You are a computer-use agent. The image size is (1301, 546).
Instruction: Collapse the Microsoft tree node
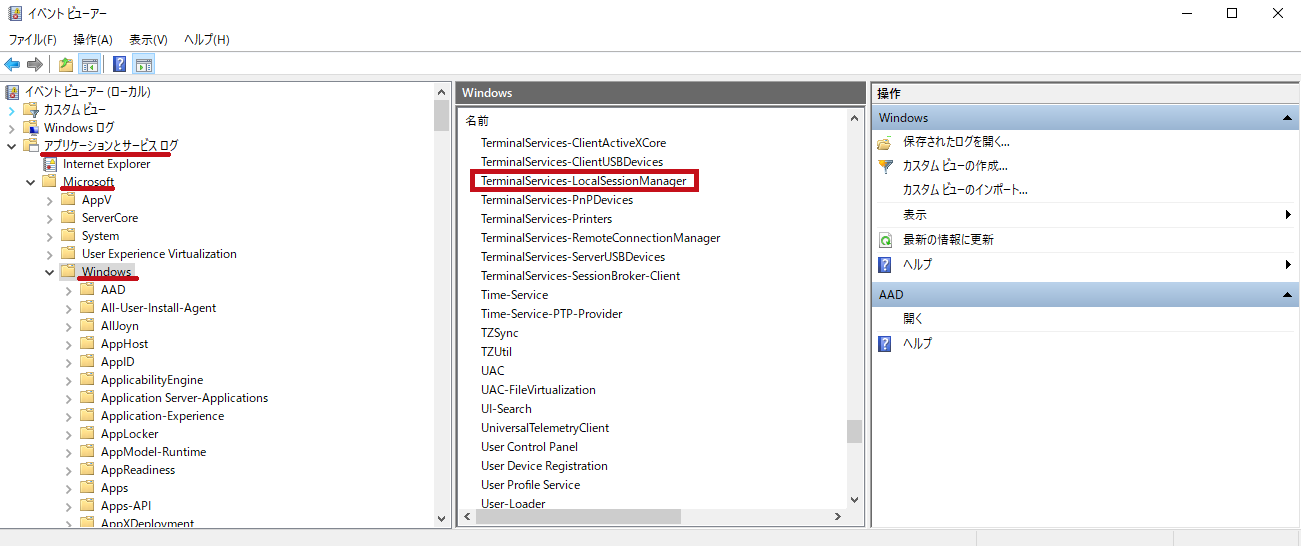point(31,182)
